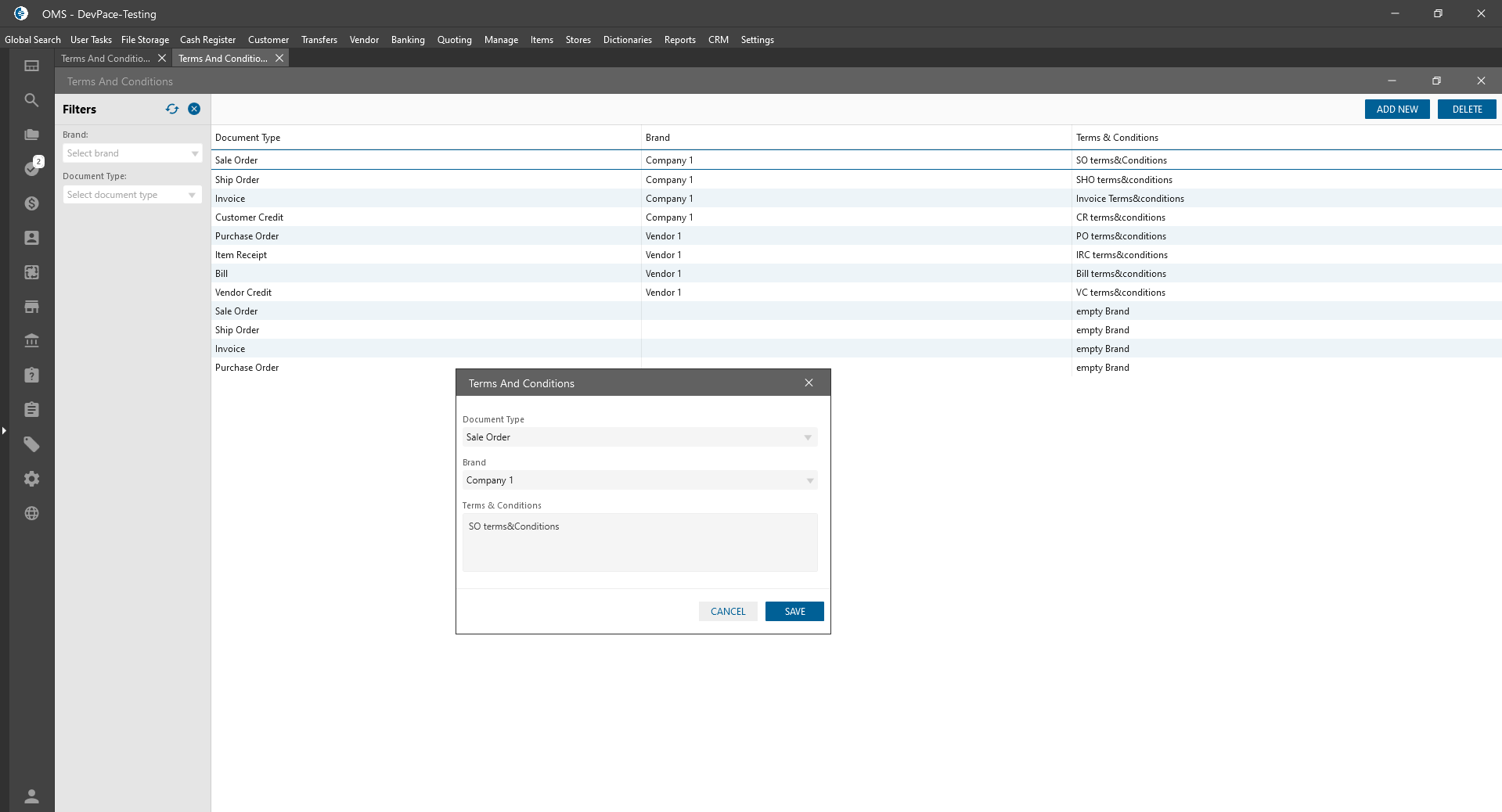Image resolution: width=1502 pixels, height=812 pixels.
Task: Select the Bill row
Action: point(856,274)
